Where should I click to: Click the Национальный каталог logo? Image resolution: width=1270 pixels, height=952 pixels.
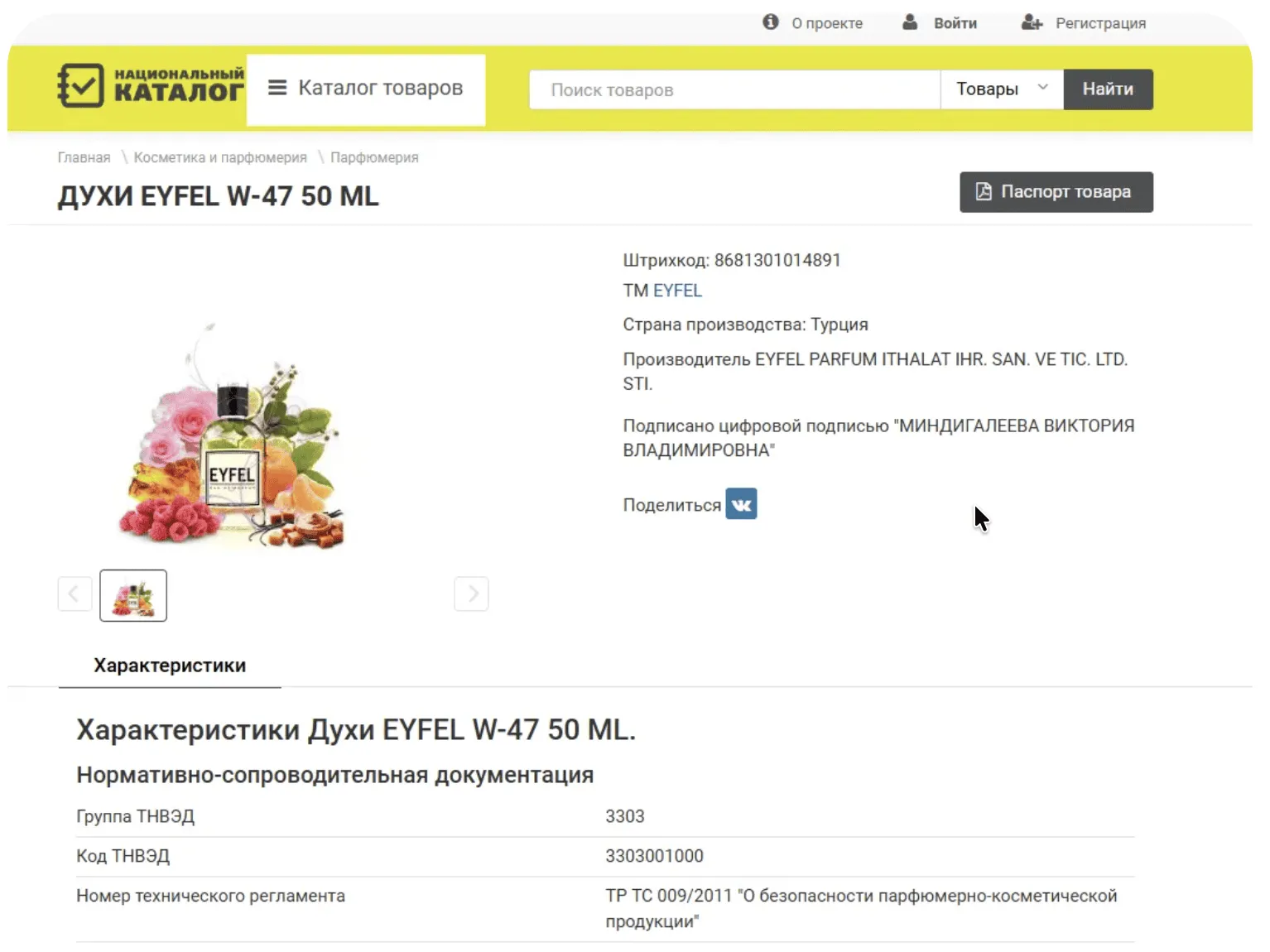tap(151, 85)
